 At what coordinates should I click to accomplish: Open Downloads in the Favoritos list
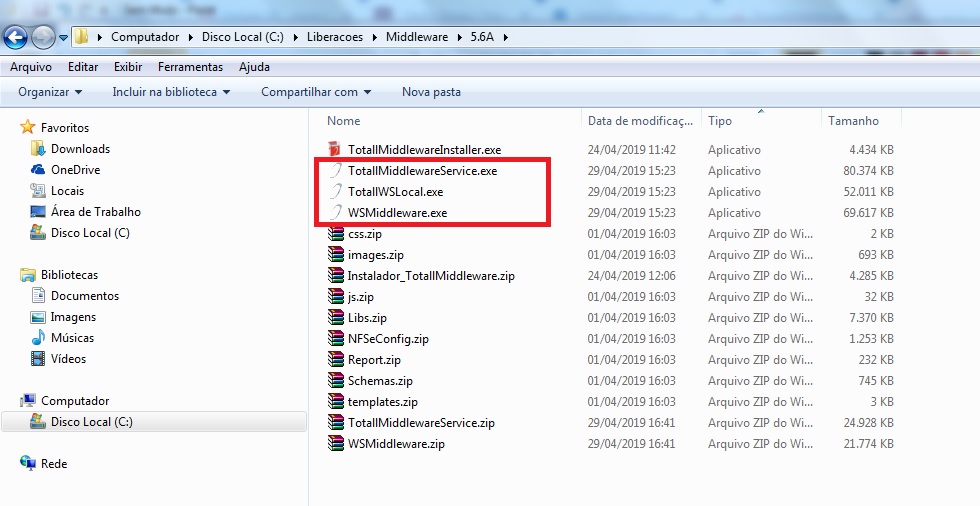pyautogui.click(x=80, y=149)
